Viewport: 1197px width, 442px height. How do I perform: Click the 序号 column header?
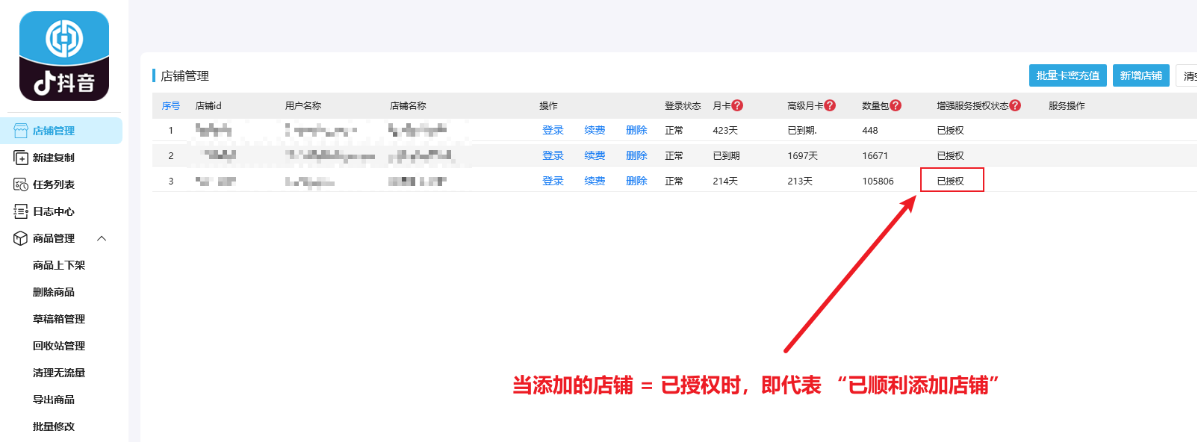[x=171, y=106]
